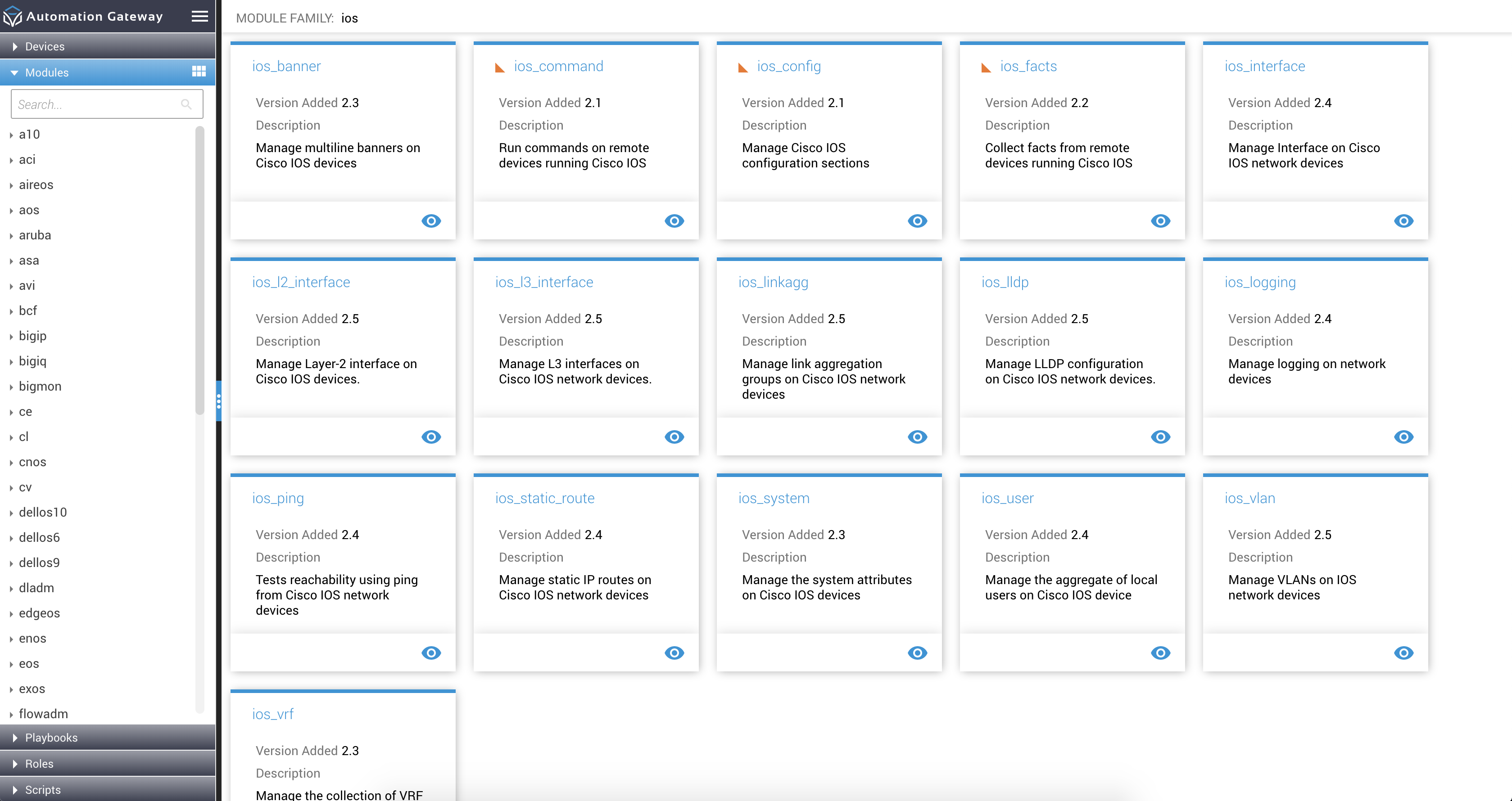Expand the aruba module family
The width and height of the screenshot is (1512, 801).
[x=12, y=235]
